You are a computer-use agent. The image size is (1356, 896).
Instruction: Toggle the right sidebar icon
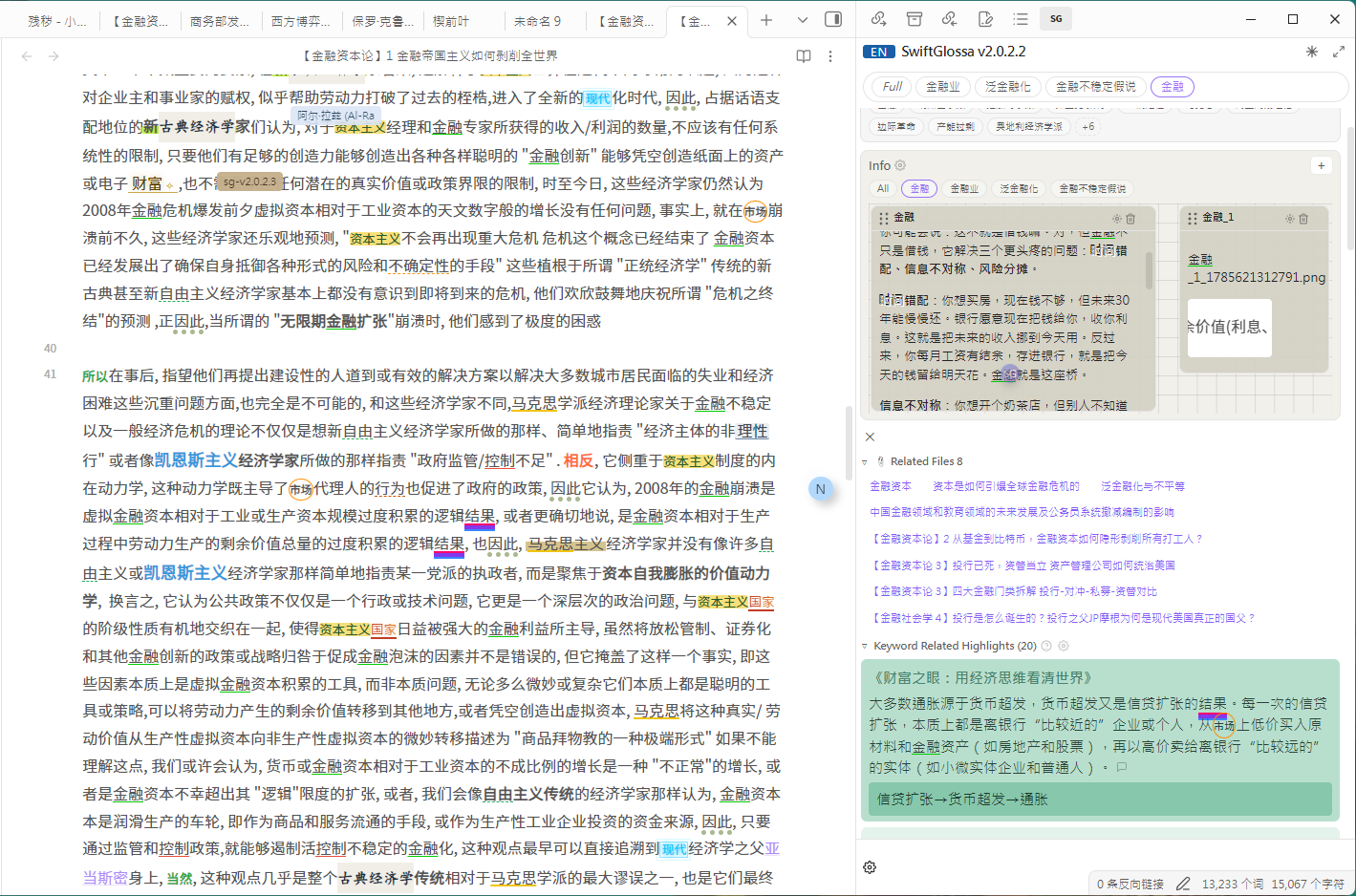click(x=833, y=20)
